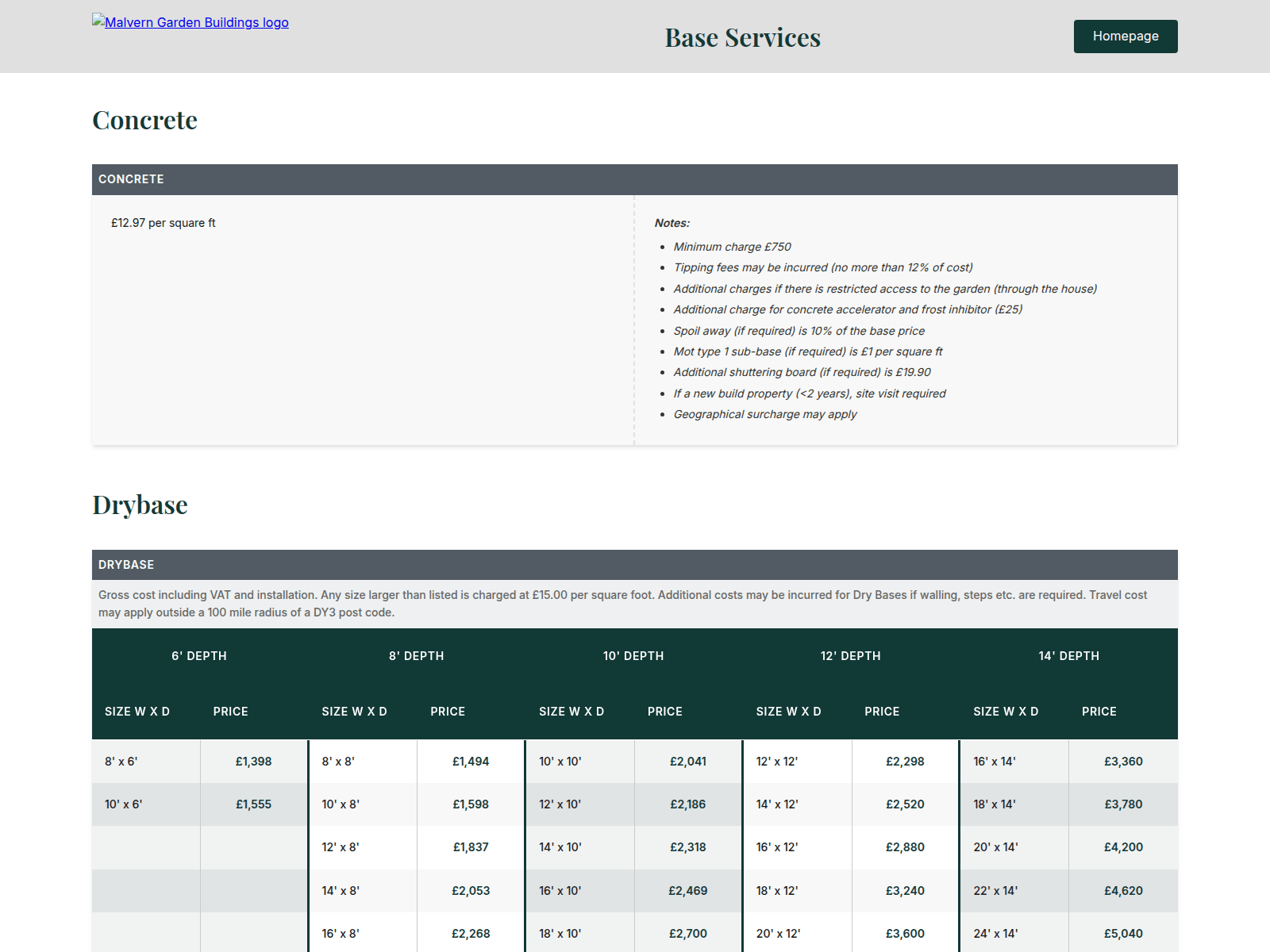Select the £2,318 price cell

tap(688, 847)
